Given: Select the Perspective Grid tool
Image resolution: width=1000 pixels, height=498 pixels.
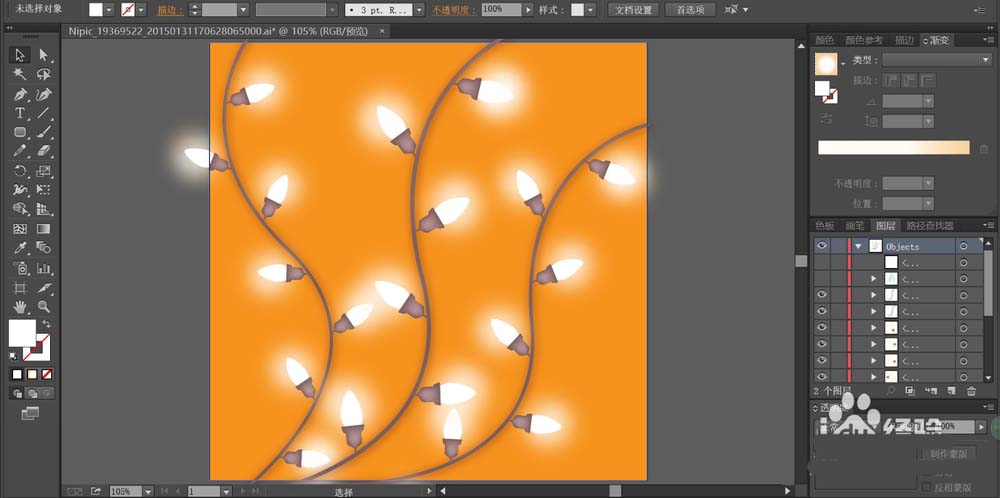Looking at the screenshot, I should tap(43, 209).
